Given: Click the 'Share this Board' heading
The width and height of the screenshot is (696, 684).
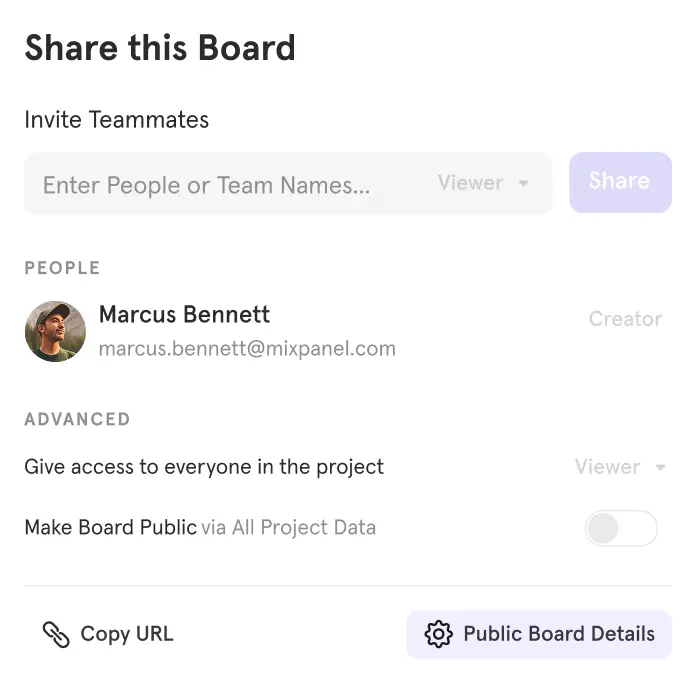Looking at the screenshot, I should [160, 48].
